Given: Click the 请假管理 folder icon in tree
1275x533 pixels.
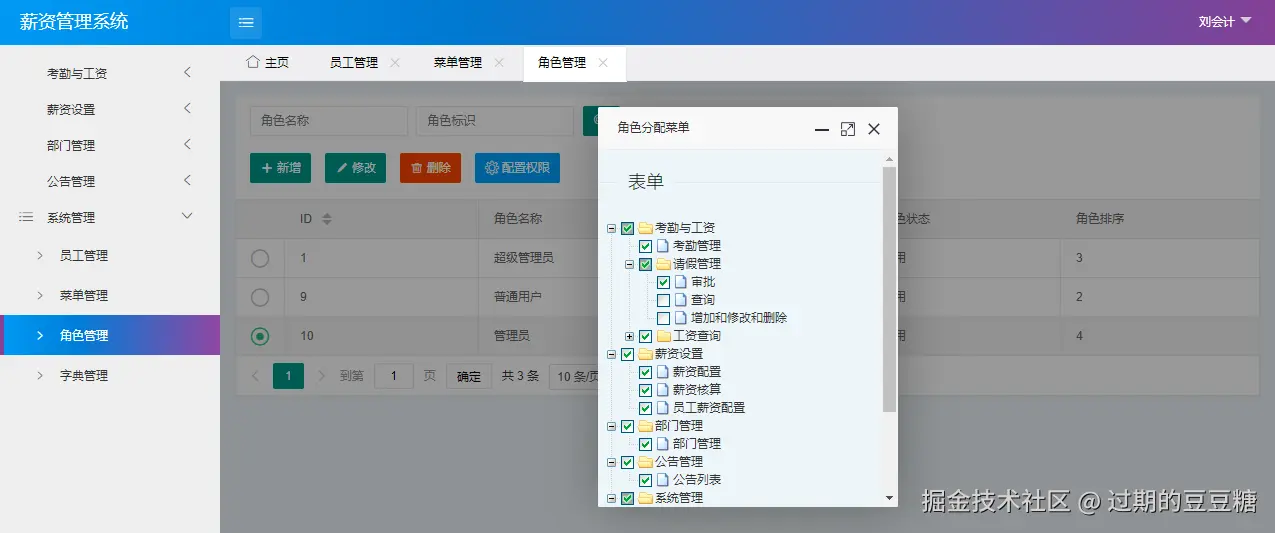Looking at the screenshot, I should pos(664,264).
